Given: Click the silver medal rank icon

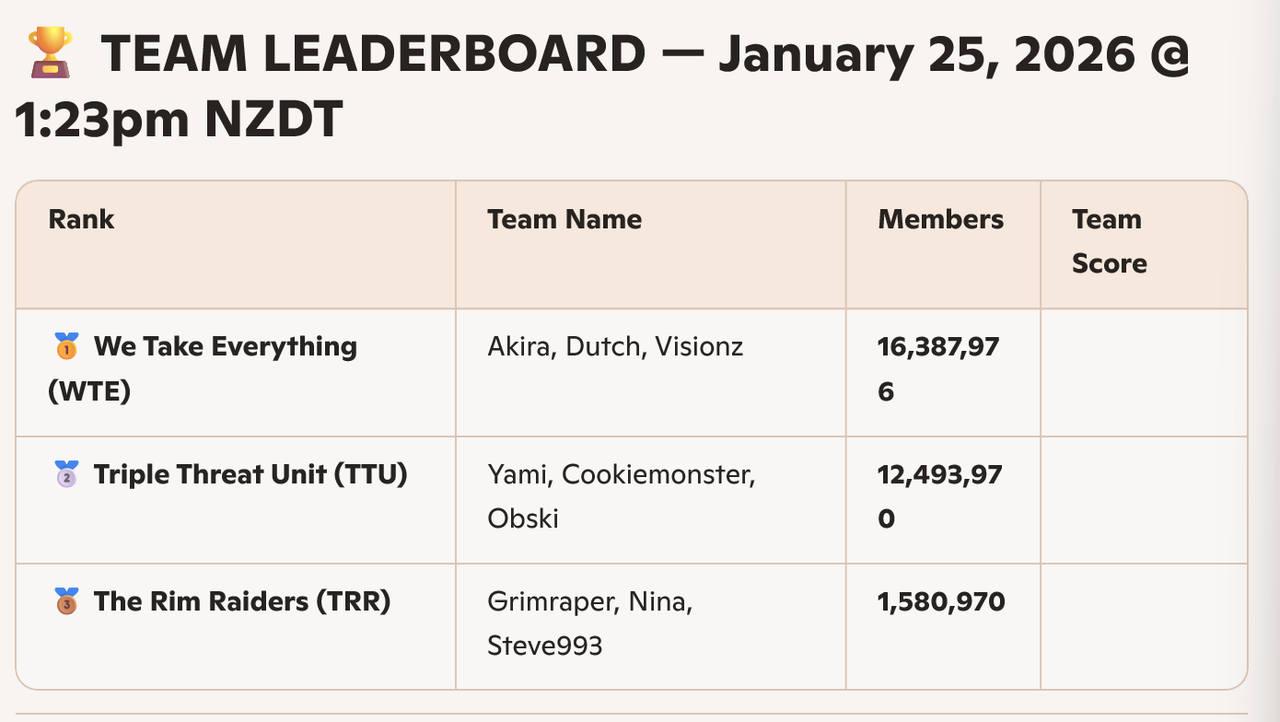Looking at the screenshot, I should point(65,474).
